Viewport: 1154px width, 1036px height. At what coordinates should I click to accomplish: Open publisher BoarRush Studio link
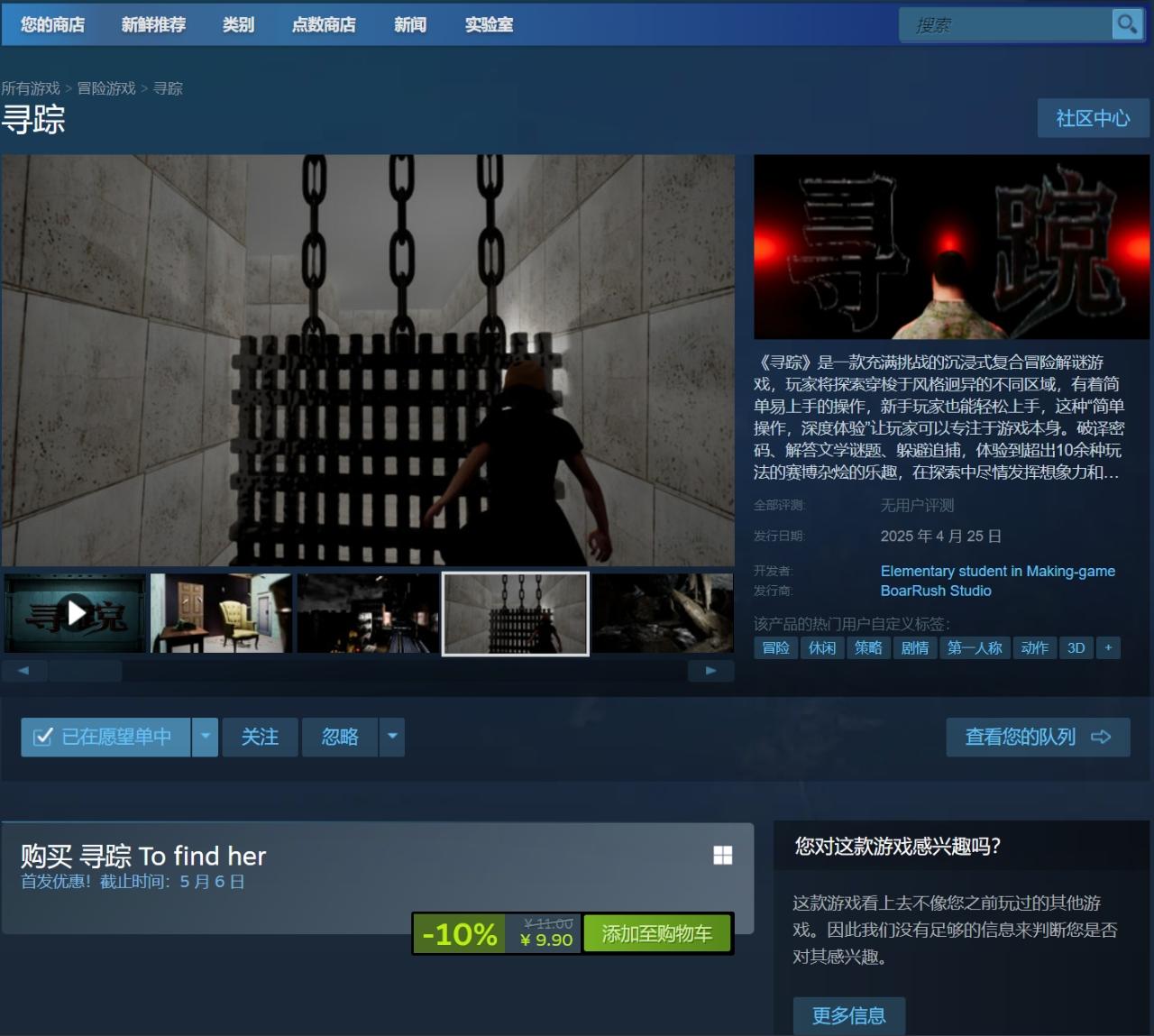click(936, 591)
